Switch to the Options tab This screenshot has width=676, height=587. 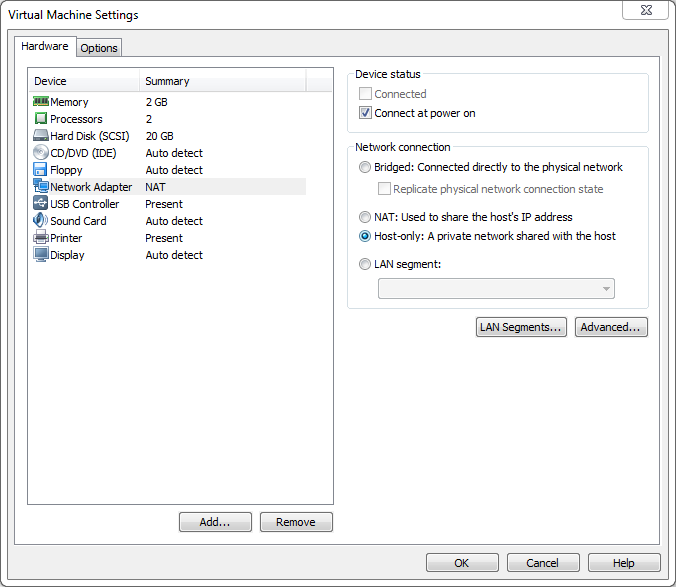pyautogui.click(x=99, y=48)
